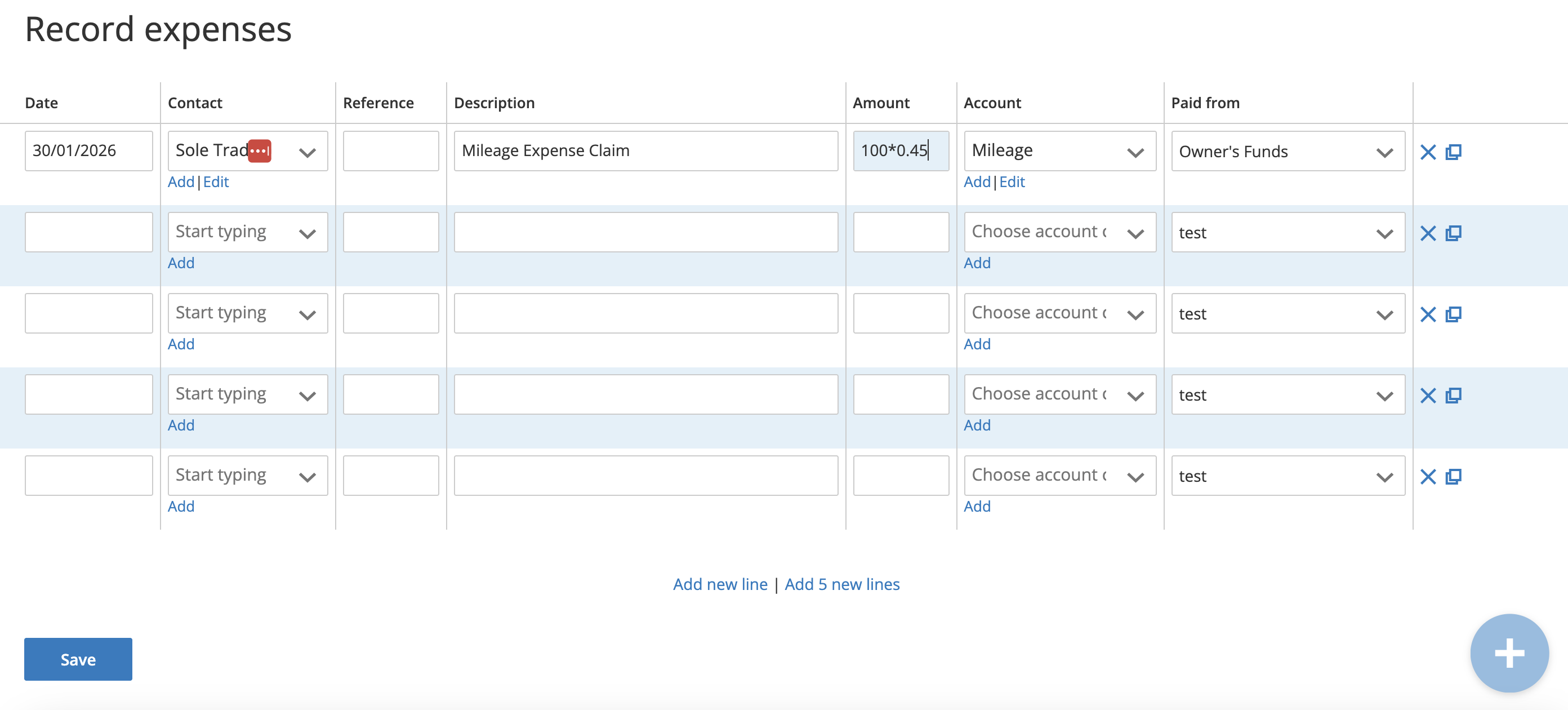Click Edit link under Mileage account
Screen dimensions: 1568x710
tap(1012, 181)
